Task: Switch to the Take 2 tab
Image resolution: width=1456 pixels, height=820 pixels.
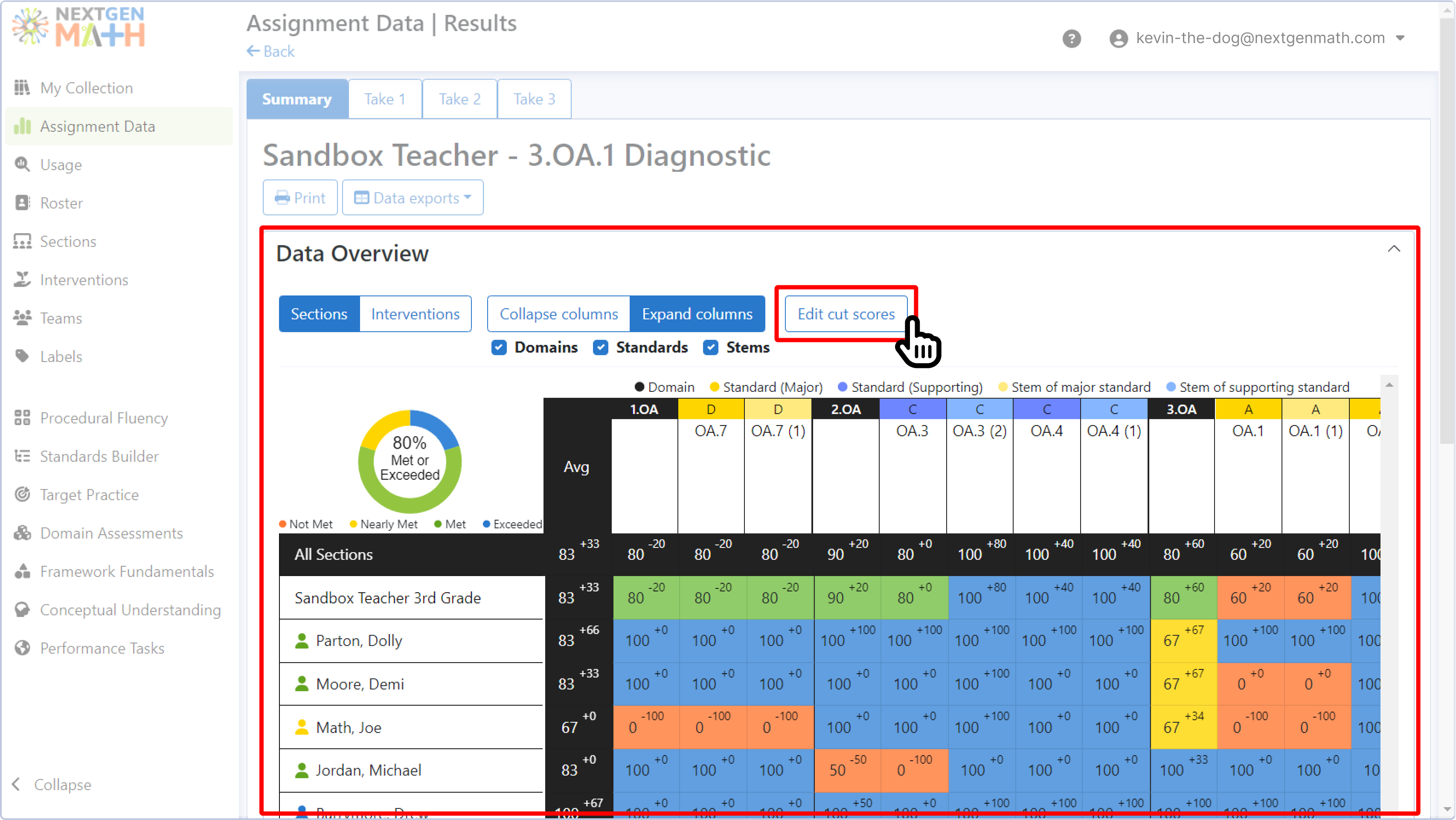Action: [x=459, y=99]
